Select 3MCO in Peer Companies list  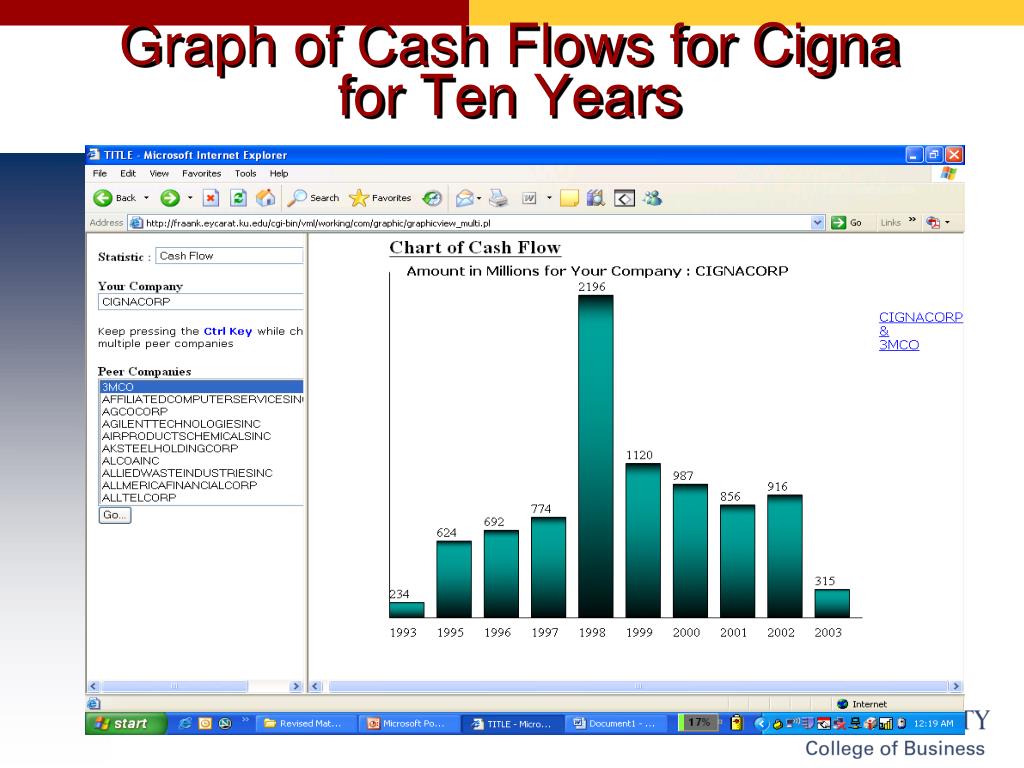click(x=201, y=387)
